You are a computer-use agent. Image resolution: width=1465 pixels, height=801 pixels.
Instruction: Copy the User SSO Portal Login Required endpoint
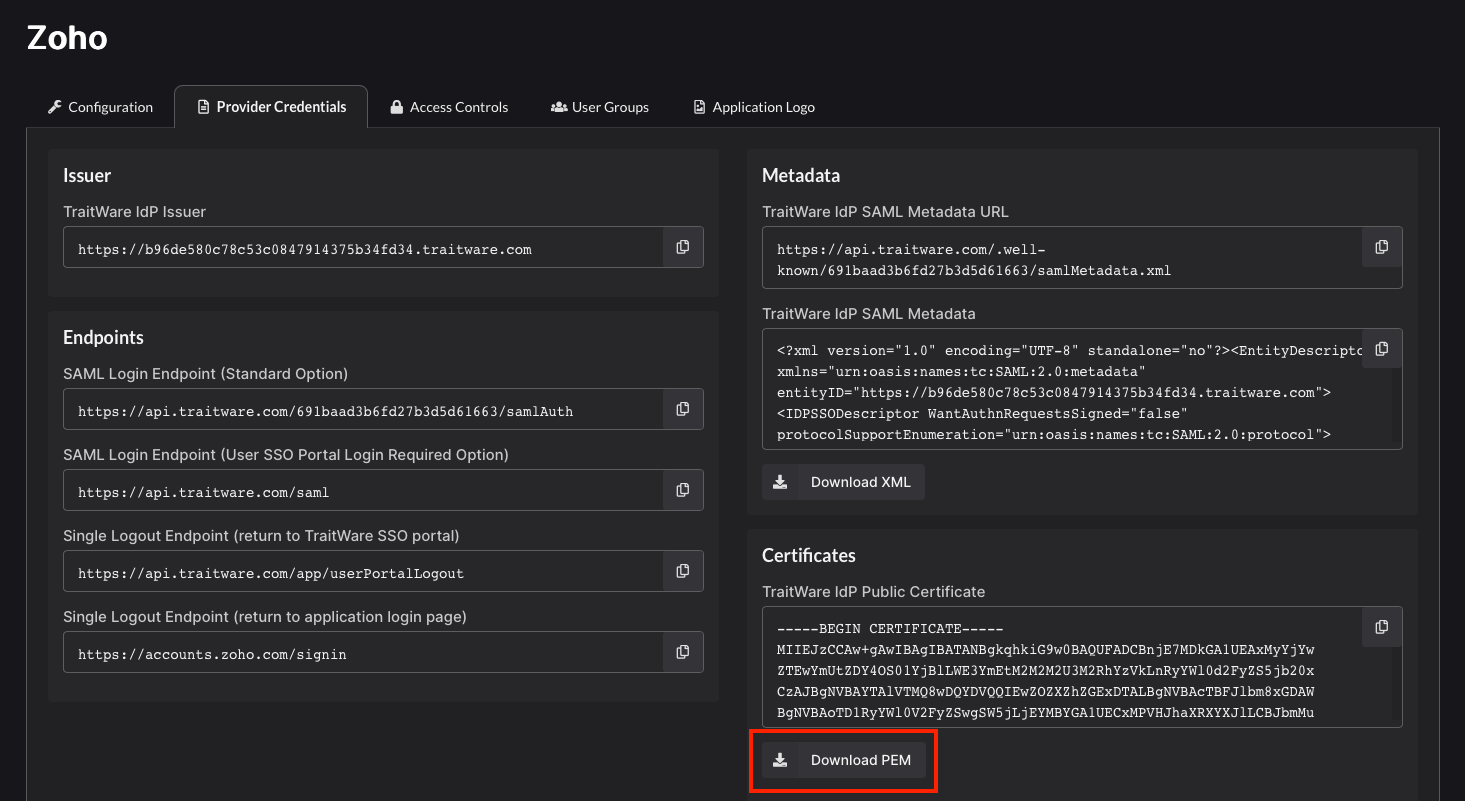click(x=683, y=490)
